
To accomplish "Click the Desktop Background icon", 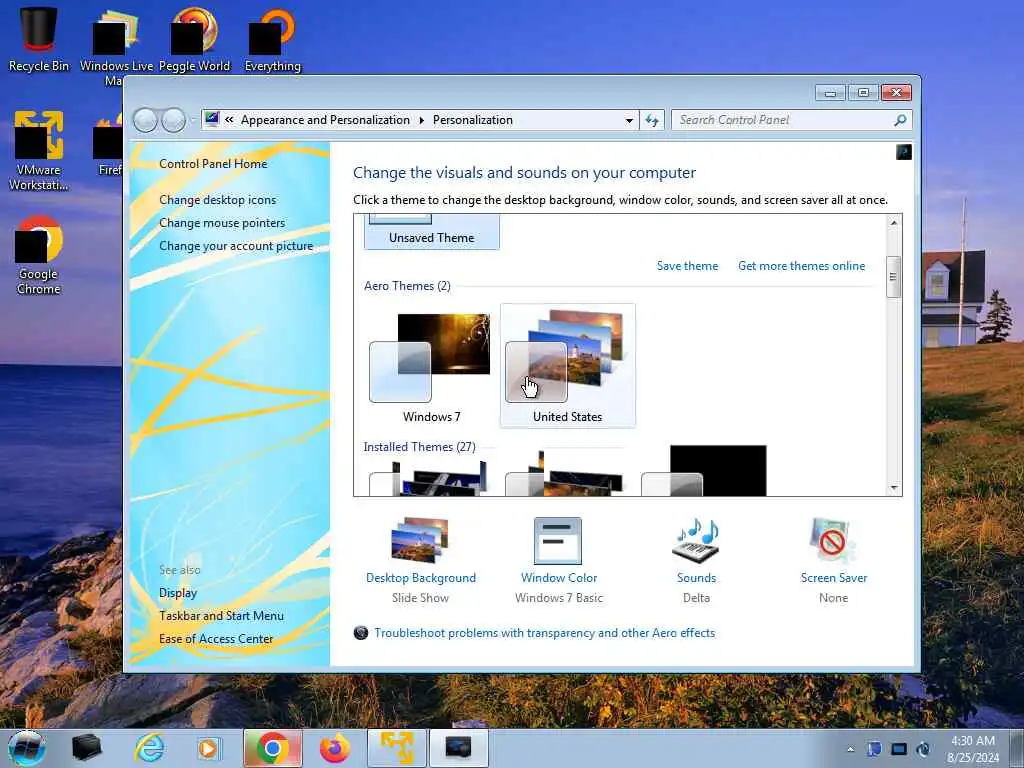I will pyautogui.click(x=420, y=541).
